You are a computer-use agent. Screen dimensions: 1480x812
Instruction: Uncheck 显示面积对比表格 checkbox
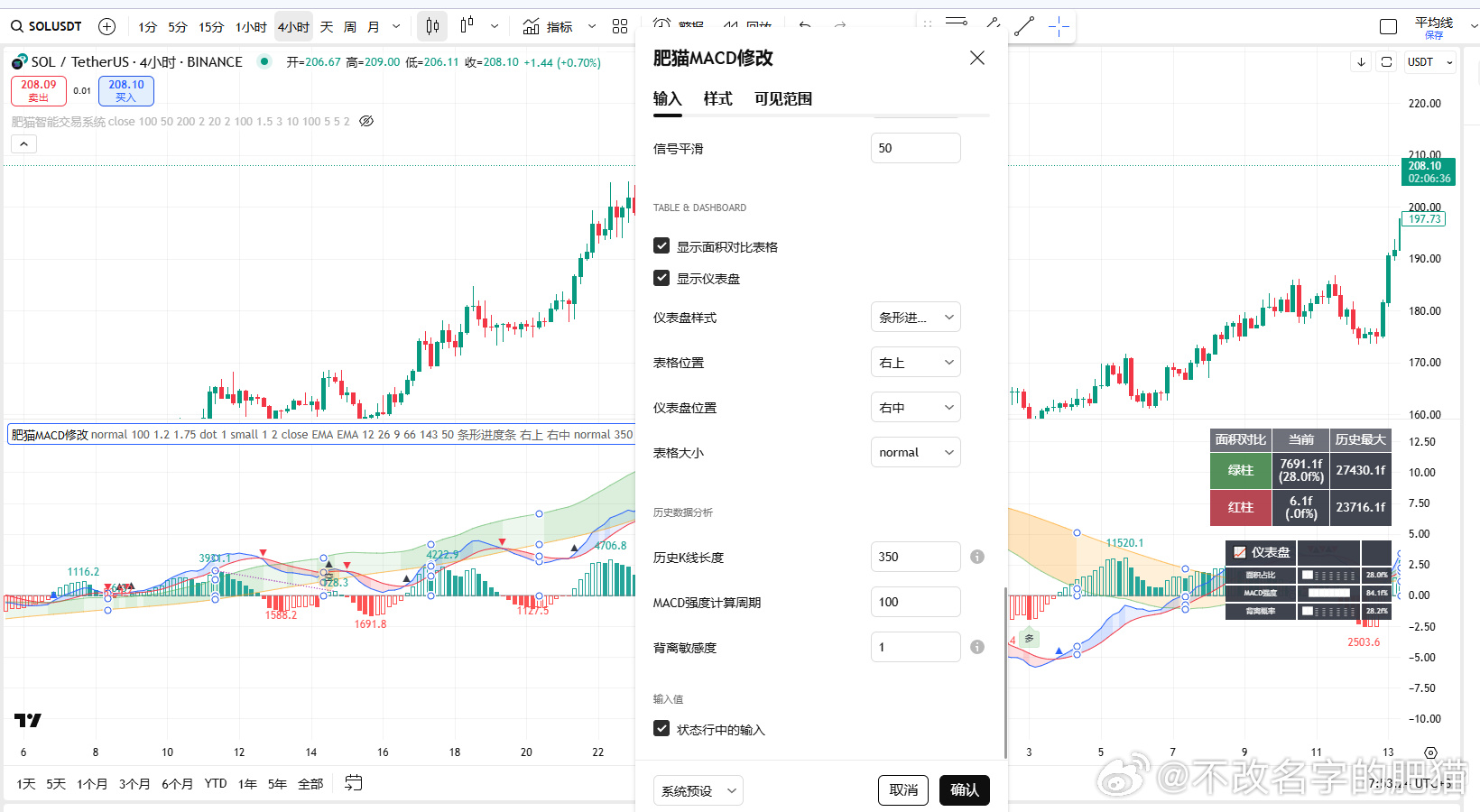(x=661, y=245)
